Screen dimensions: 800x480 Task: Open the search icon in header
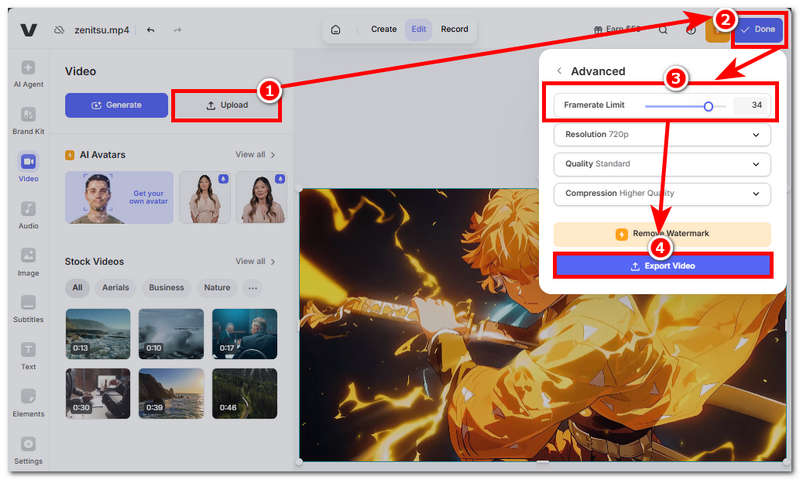tap(663, 30)
